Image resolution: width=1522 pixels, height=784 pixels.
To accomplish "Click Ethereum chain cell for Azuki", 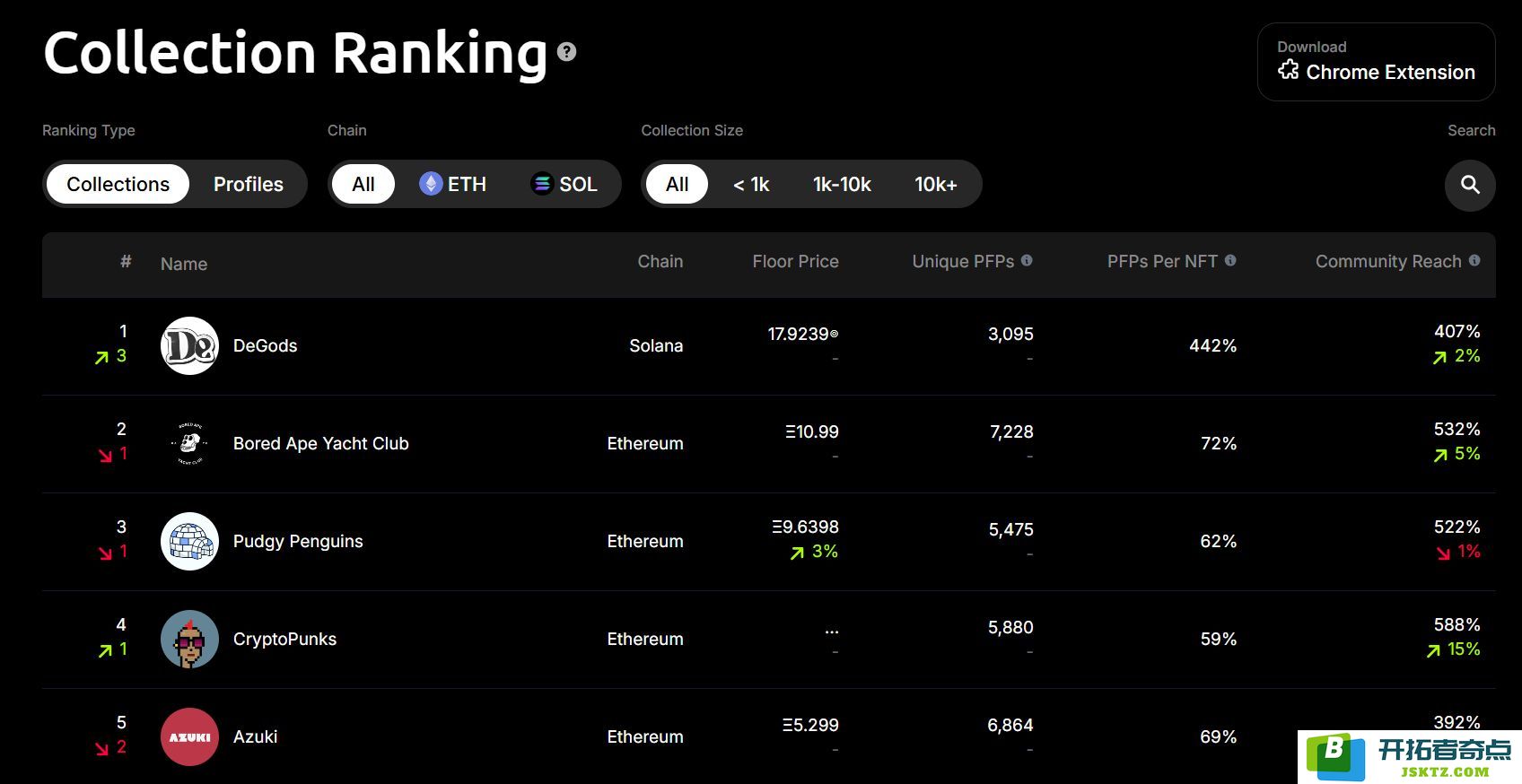I will 645,736.
